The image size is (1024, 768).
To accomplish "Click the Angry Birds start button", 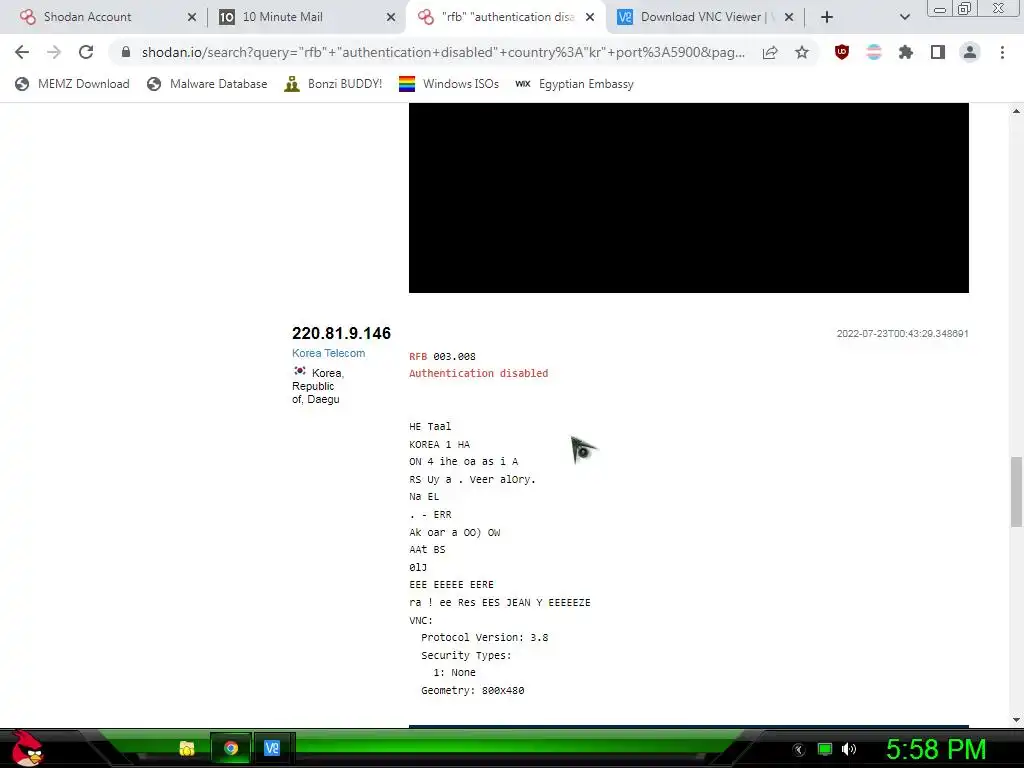I will point(26,748).
